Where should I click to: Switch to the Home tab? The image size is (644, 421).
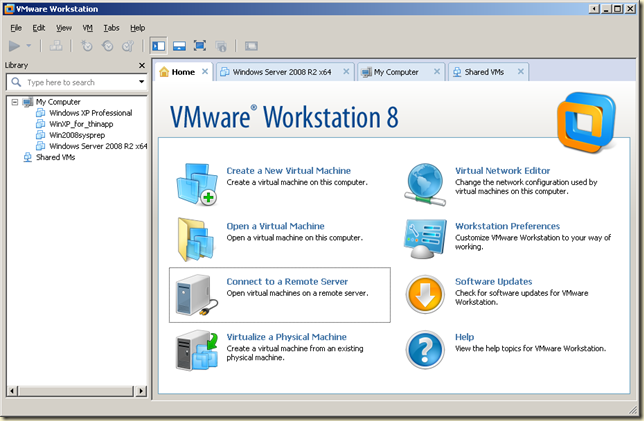coord(183,72)
